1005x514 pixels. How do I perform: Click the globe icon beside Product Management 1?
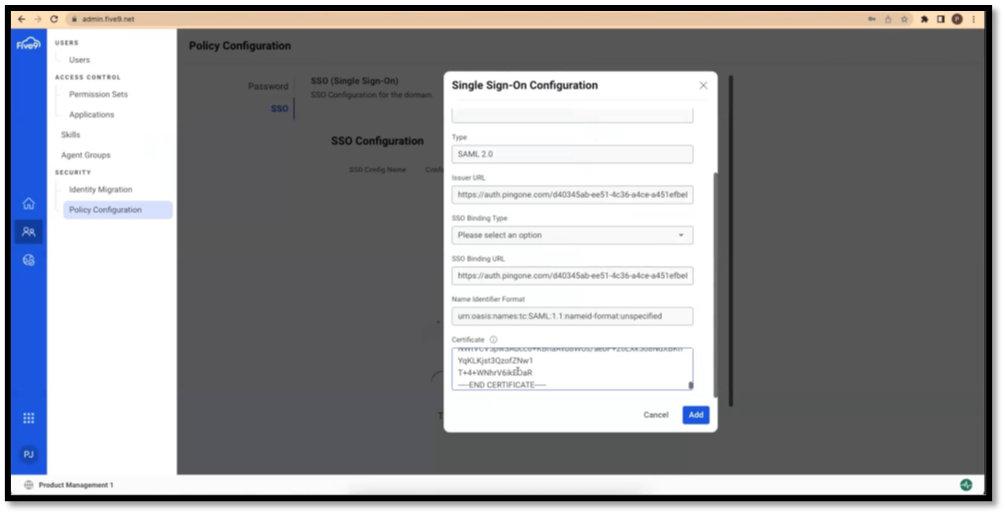28,485
